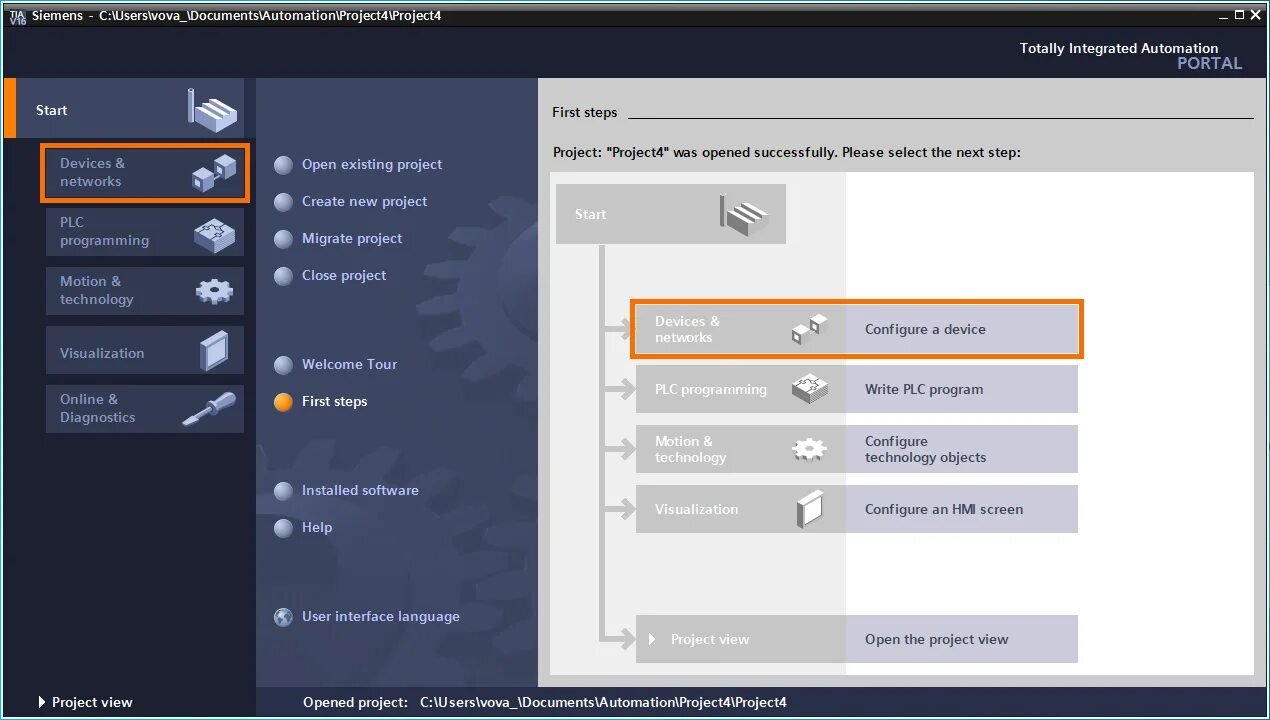Viewport: 1270px width, 720px height.
Task: Click Visualization box in First steps
Action: coord(741,509)
